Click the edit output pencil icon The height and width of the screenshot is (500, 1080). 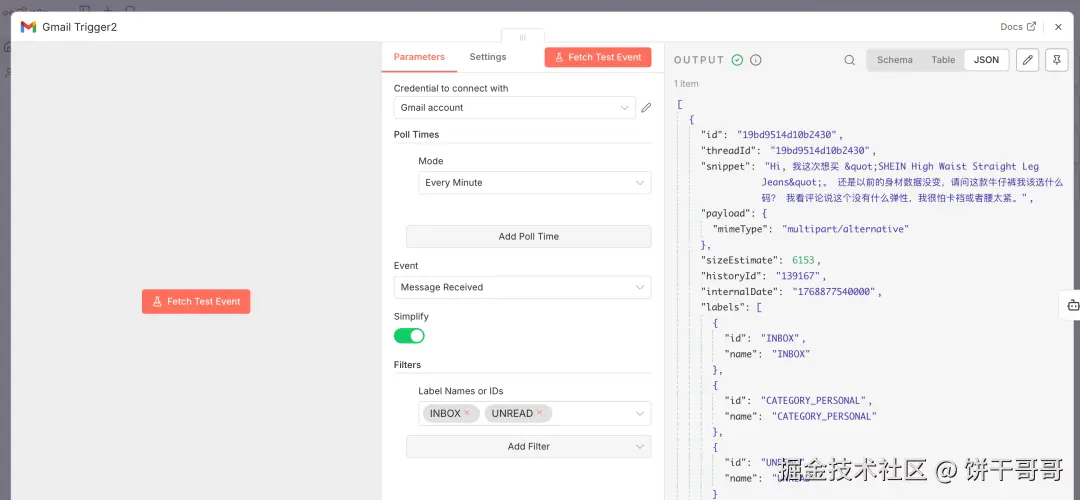1027,60
